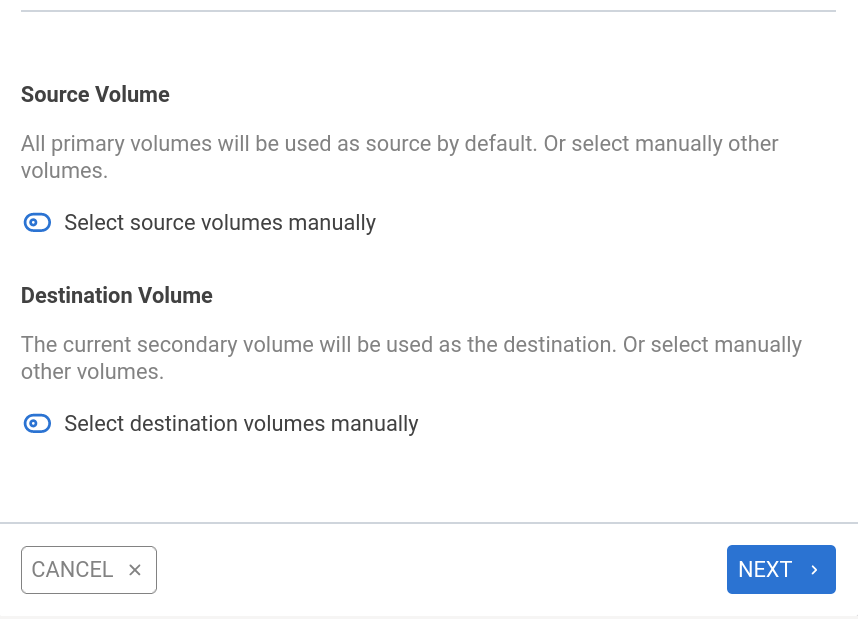Viewport: 858px width, 619px height.
Task: Click the horizontal divider above Source Volume
Action: [x=428, y=11]
